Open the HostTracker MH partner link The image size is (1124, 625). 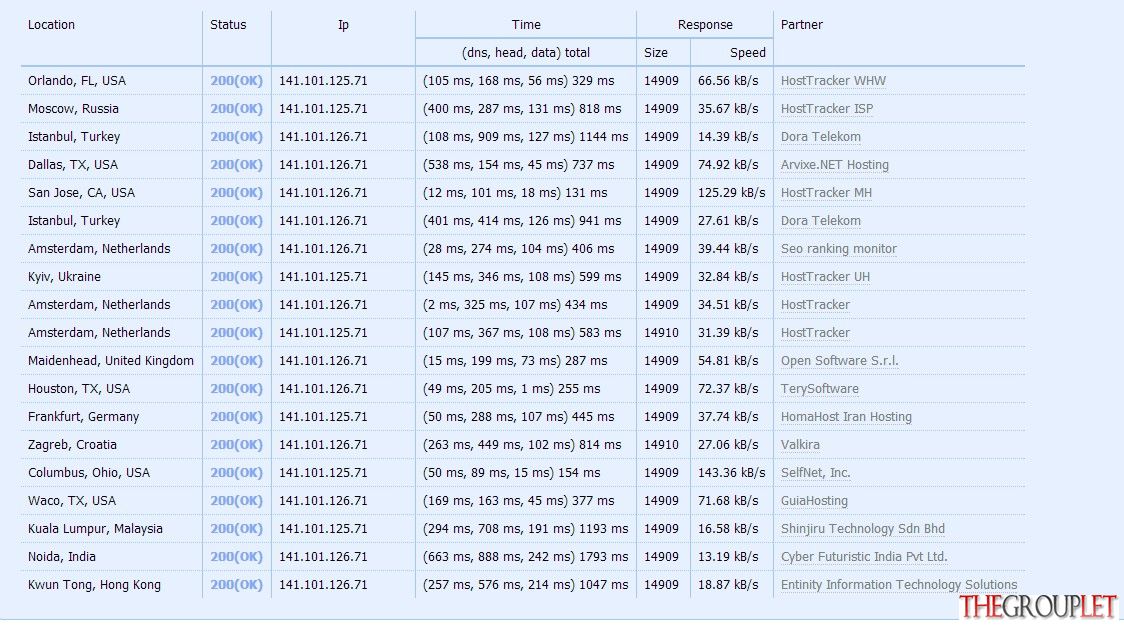(x=826, y=193)
